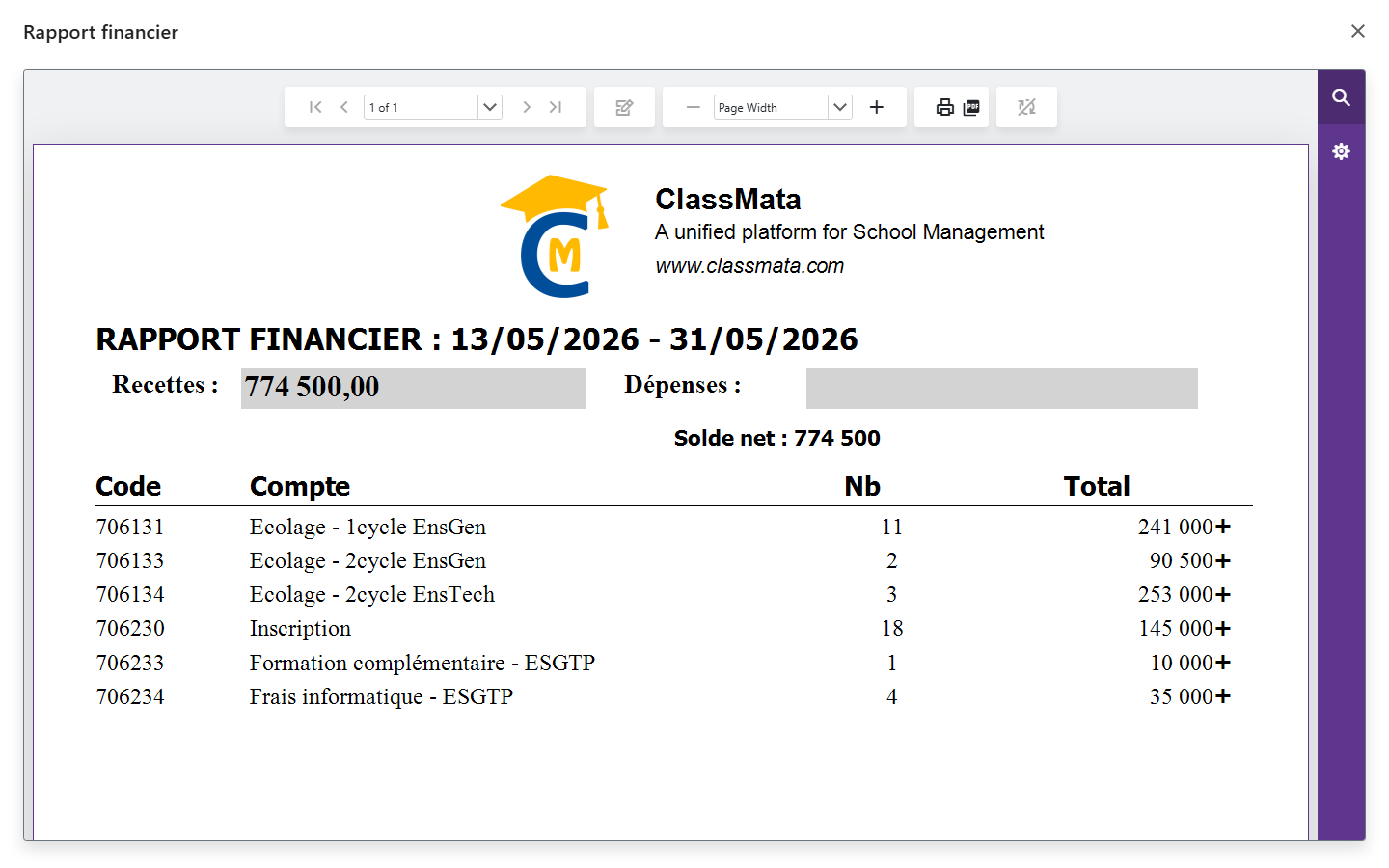1389x868 pixels.
Task: Open the viewer settings gear
Action: pyautogui.click(x=1341, y=151)
